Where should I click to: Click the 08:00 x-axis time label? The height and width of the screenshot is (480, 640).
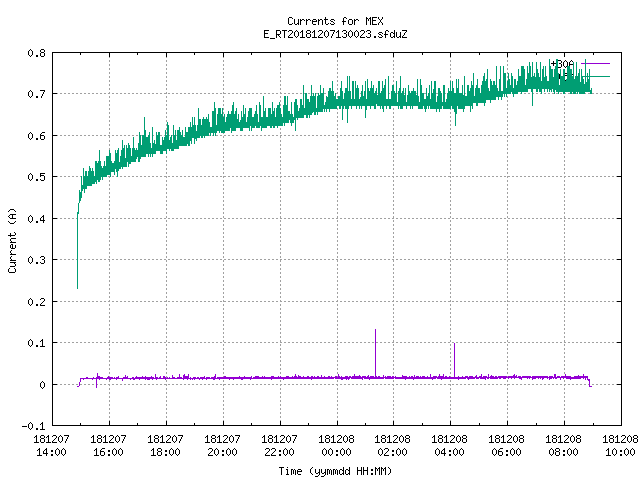click(564, 452)
